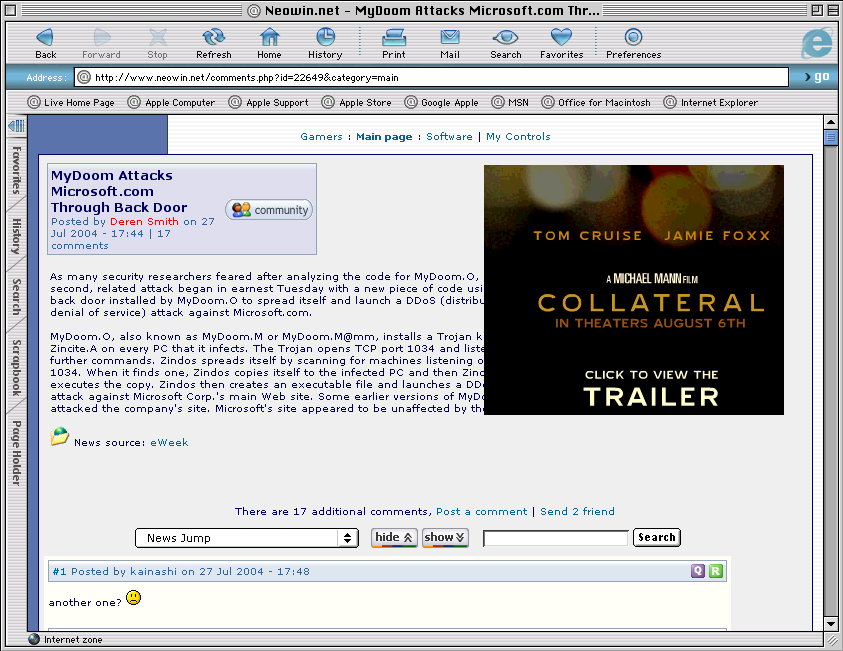Open the Office for Macintosh bookmark

point(596,102)
